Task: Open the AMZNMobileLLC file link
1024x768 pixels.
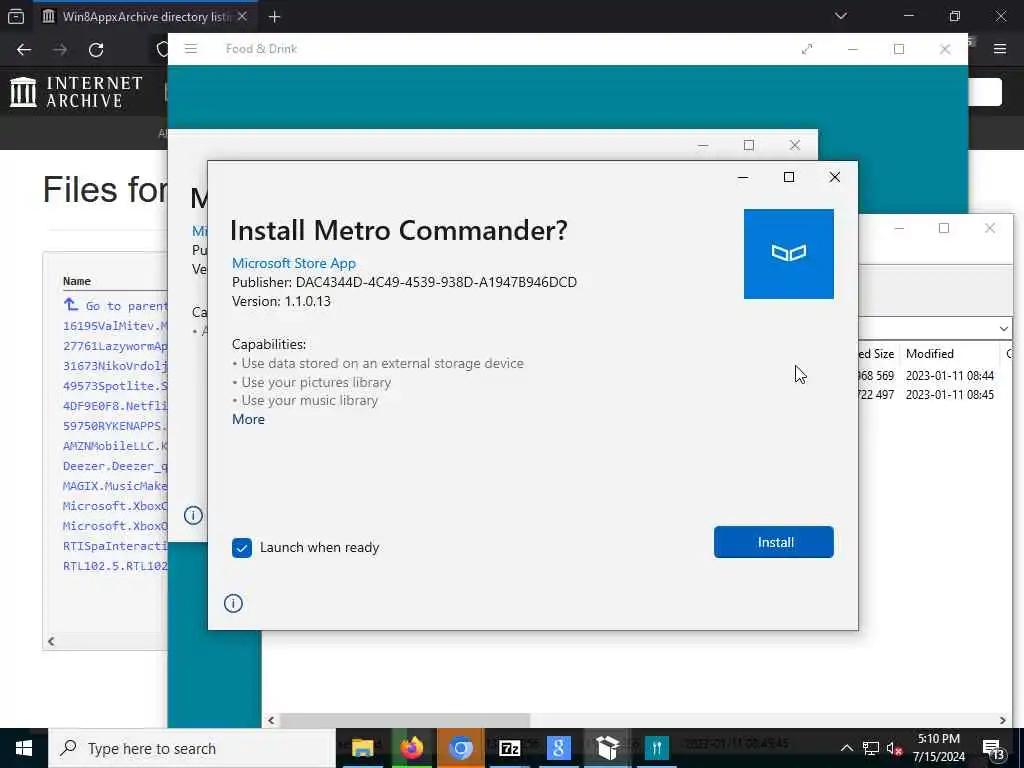Action: pyautogui.click(x=115, y=446)
